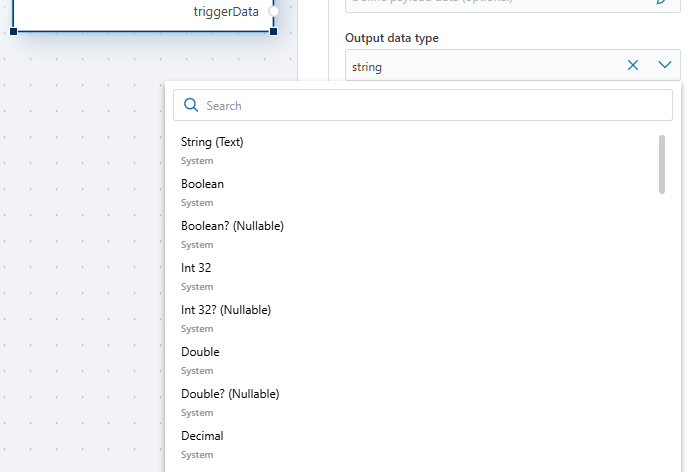
Task: Click the triggerData label on node
Action: coord(226,12)
